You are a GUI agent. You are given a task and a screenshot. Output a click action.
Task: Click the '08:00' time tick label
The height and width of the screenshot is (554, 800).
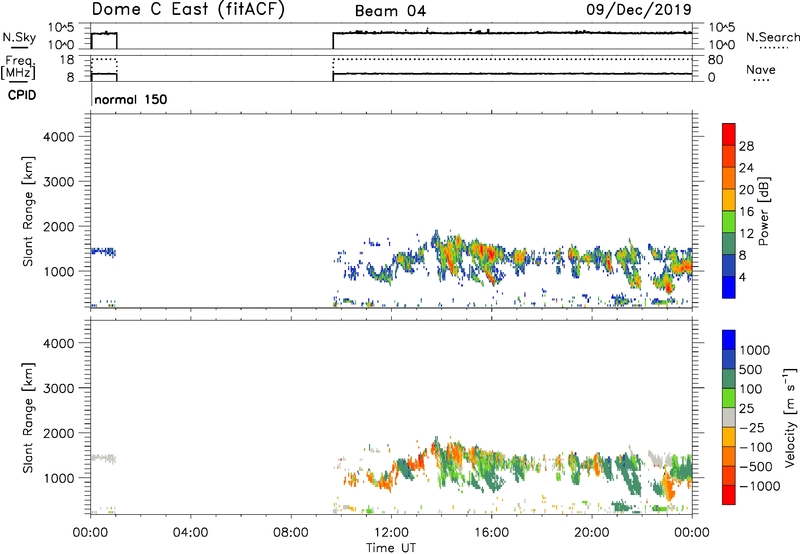tap(291, 533)
